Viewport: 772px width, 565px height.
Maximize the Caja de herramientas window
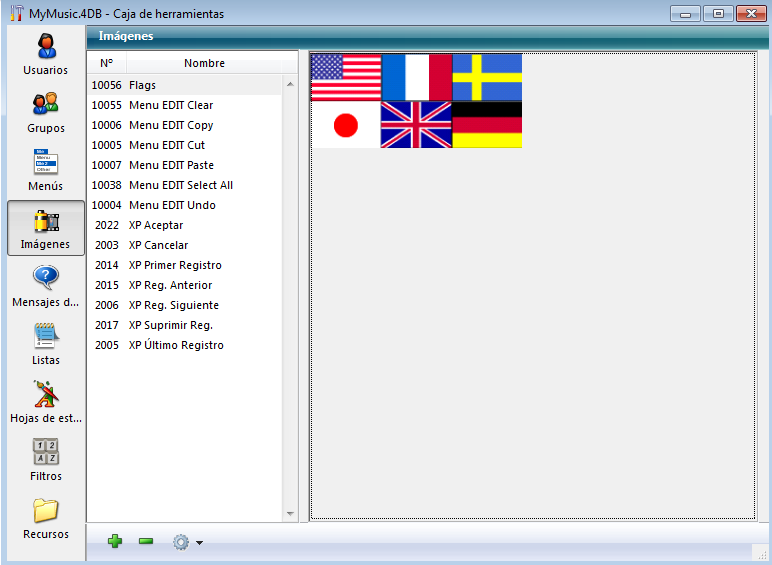click(x=718, y=13)
